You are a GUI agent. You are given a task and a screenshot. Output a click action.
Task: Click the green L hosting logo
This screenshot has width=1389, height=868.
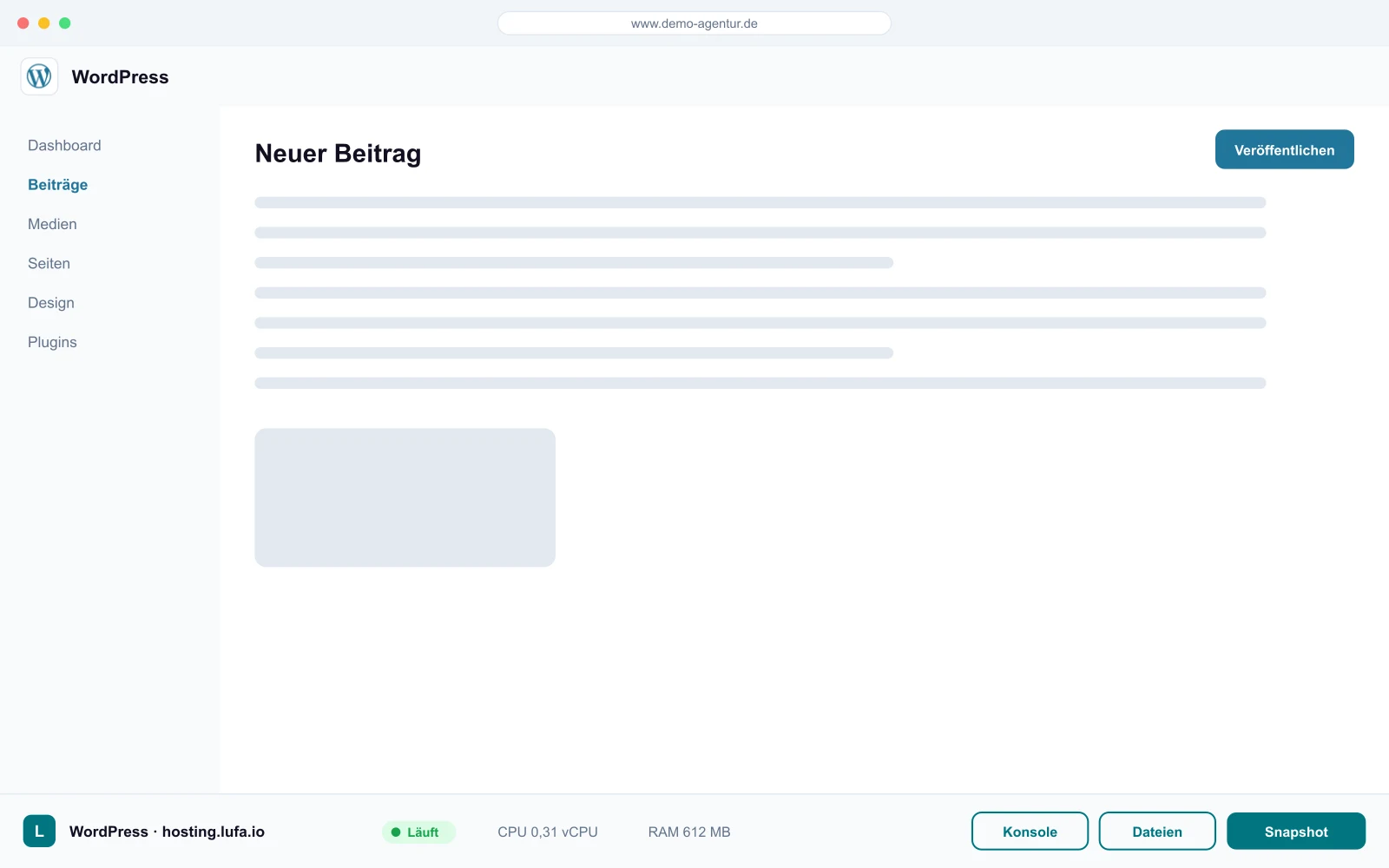pyautogui.click(x=39, y=832)
